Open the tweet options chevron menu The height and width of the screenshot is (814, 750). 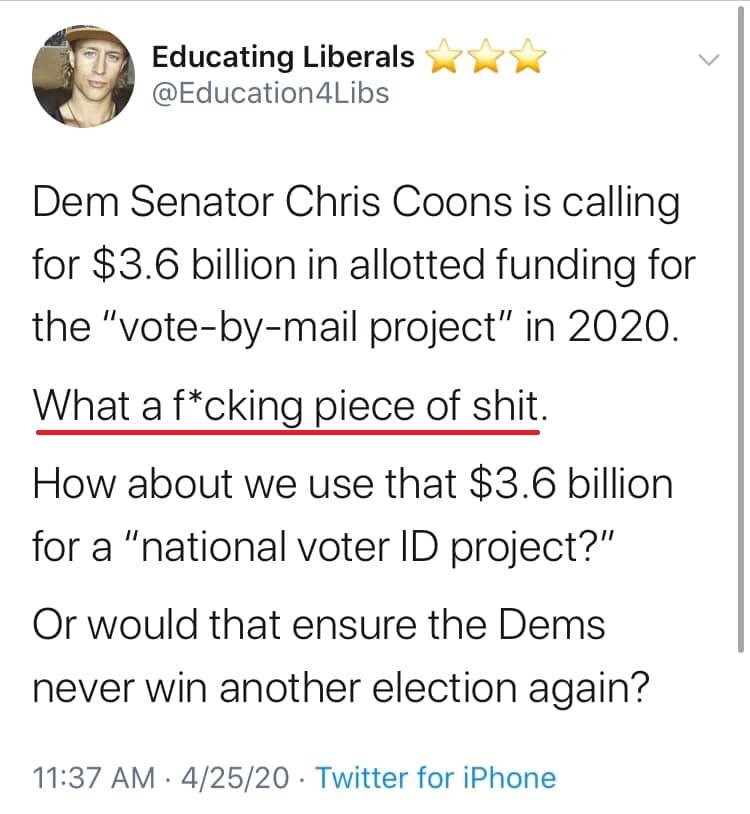pyautogui.click(x=708, y=61)
